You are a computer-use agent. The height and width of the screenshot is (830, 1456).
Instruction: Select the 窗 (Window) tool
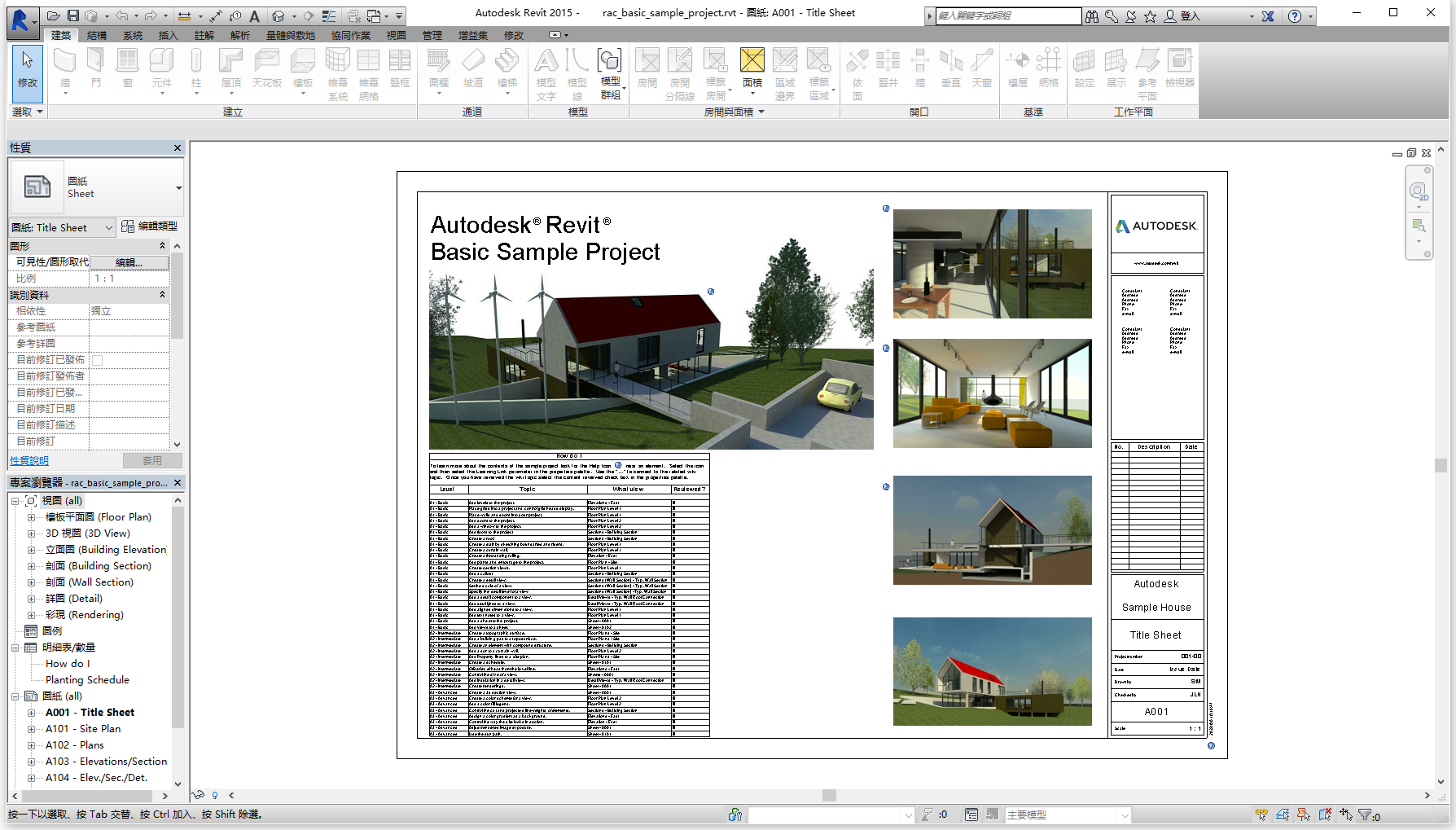pos(127,68)
